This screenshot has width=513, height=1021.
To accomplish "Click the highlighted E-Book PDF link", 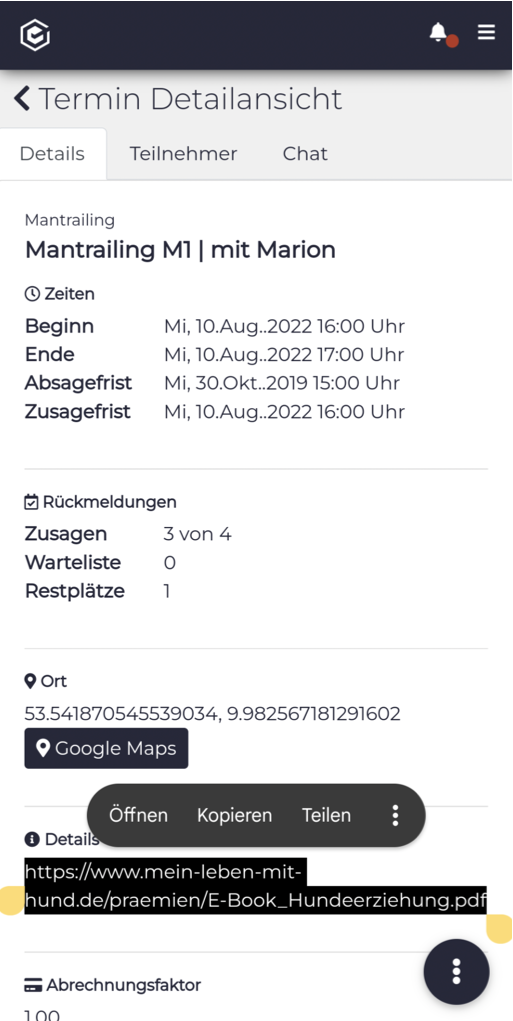I will tap(255, 886).
